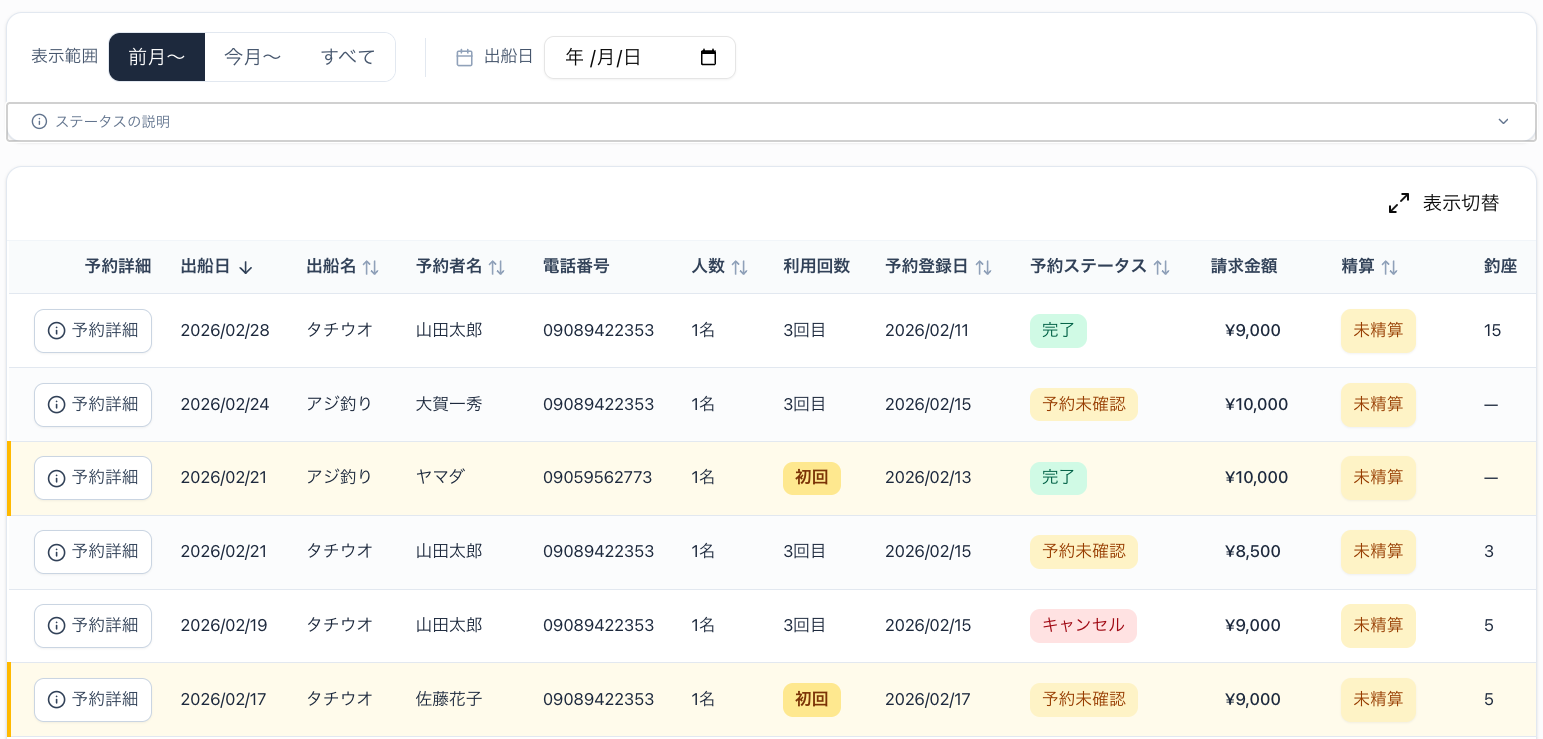Click the sort icon on 予約登録日 column

pyautogui.click(x=984, y=266)
